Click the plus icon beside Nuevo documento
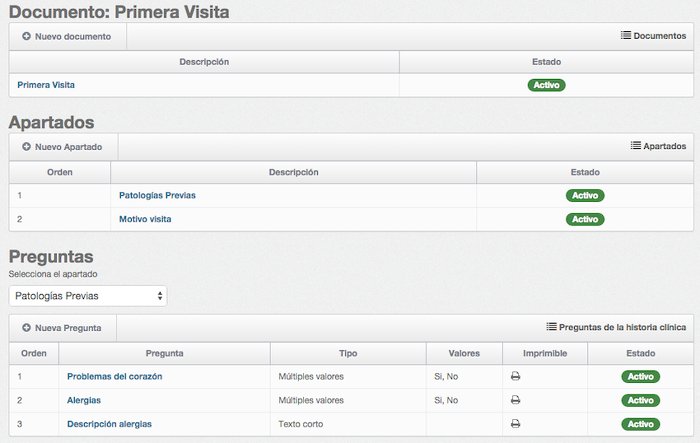This screenshot has width=700, height=443. (x=26, y=36)
